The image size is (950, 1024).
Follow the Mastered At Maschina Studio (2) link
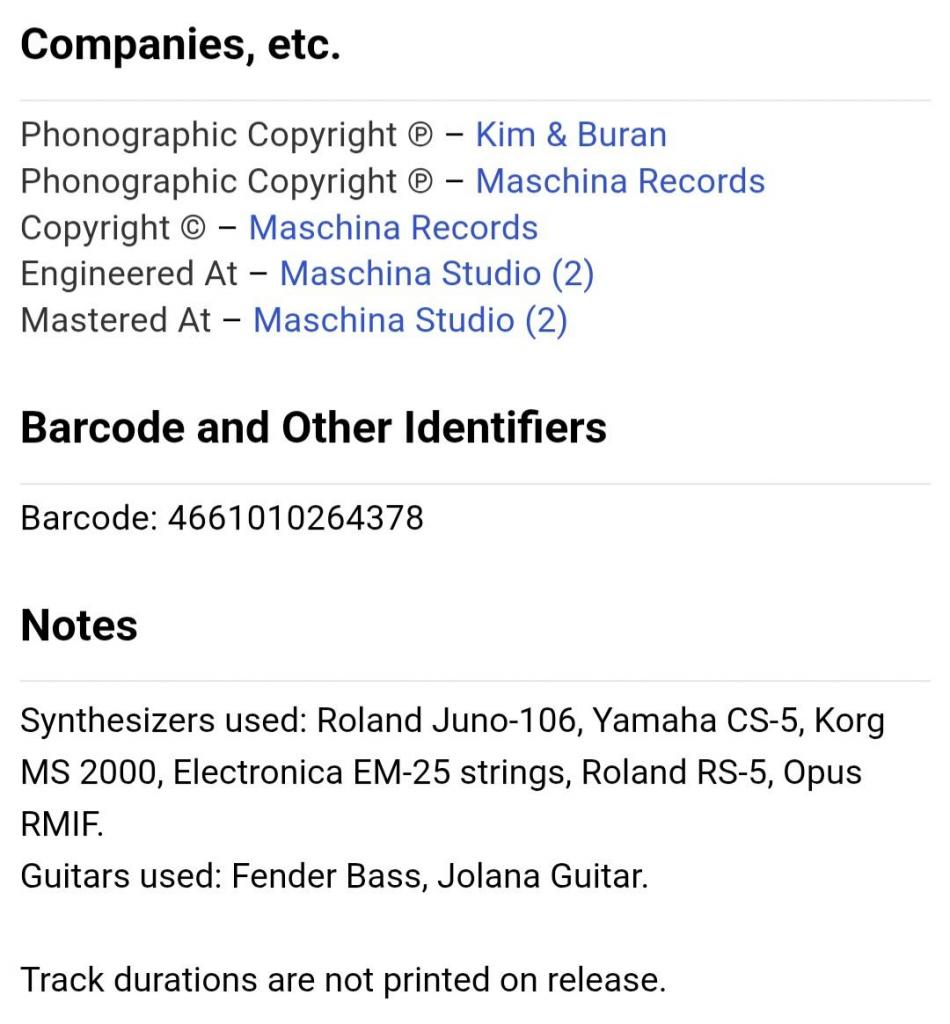pyautogui.click(x=410, y=320)
